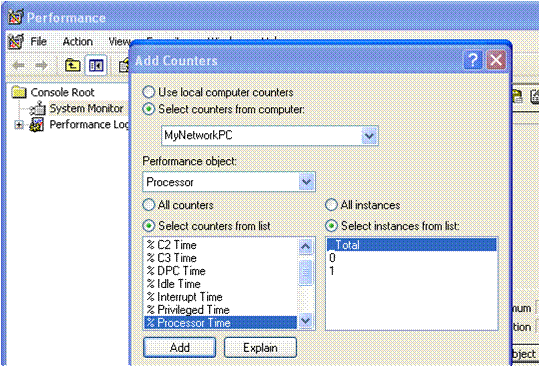Open the console system menu icon beside File
Screen dimensions: 540x366
pos(15,42)
